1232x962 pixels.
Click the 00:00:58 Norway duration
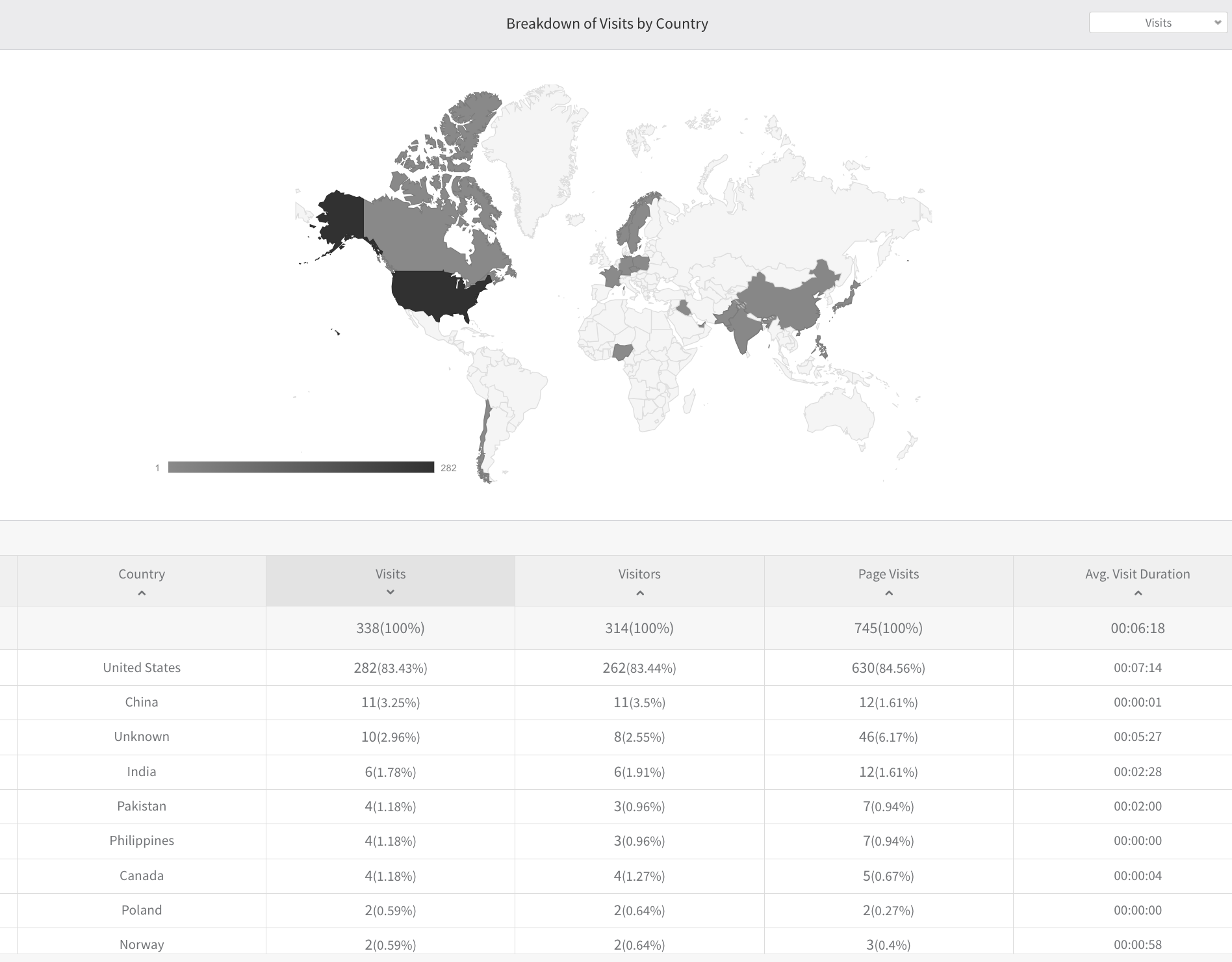click(x=1137, y=944)
